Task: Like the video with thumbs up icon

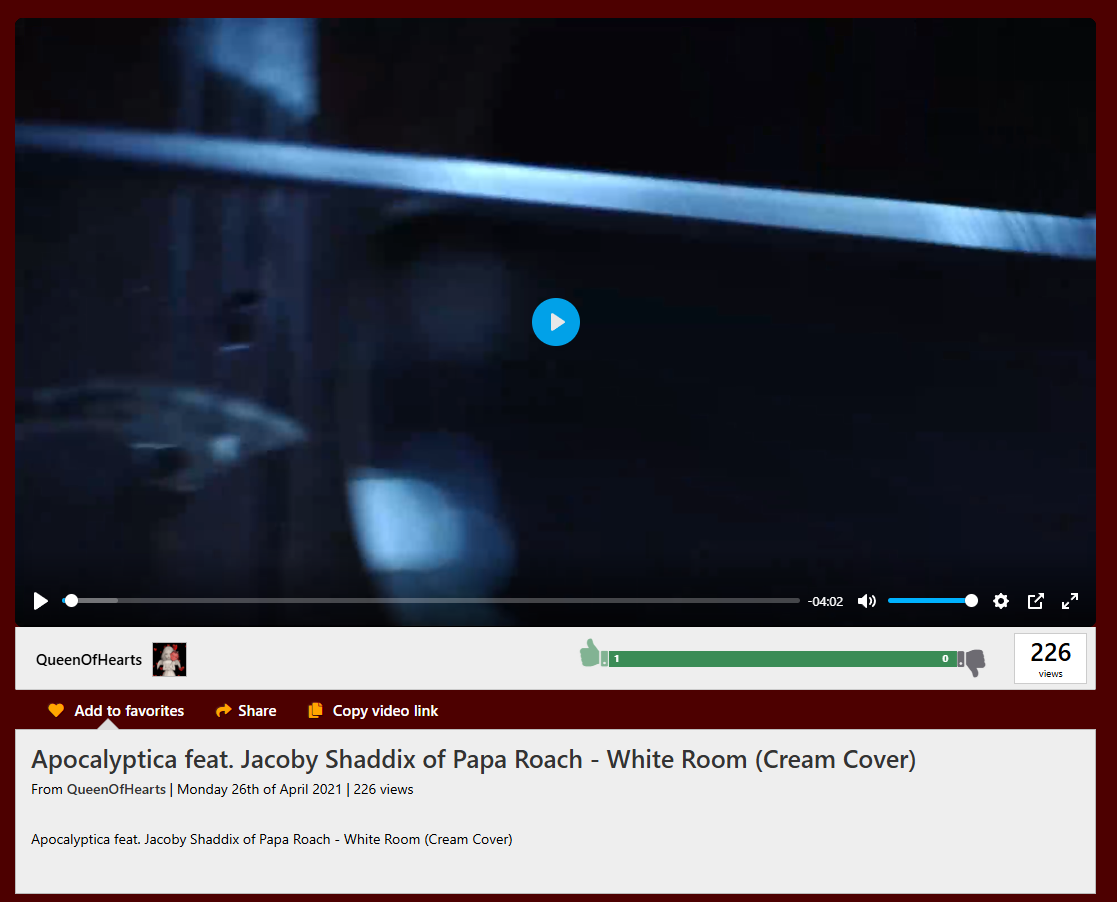Action: (591, 653)
